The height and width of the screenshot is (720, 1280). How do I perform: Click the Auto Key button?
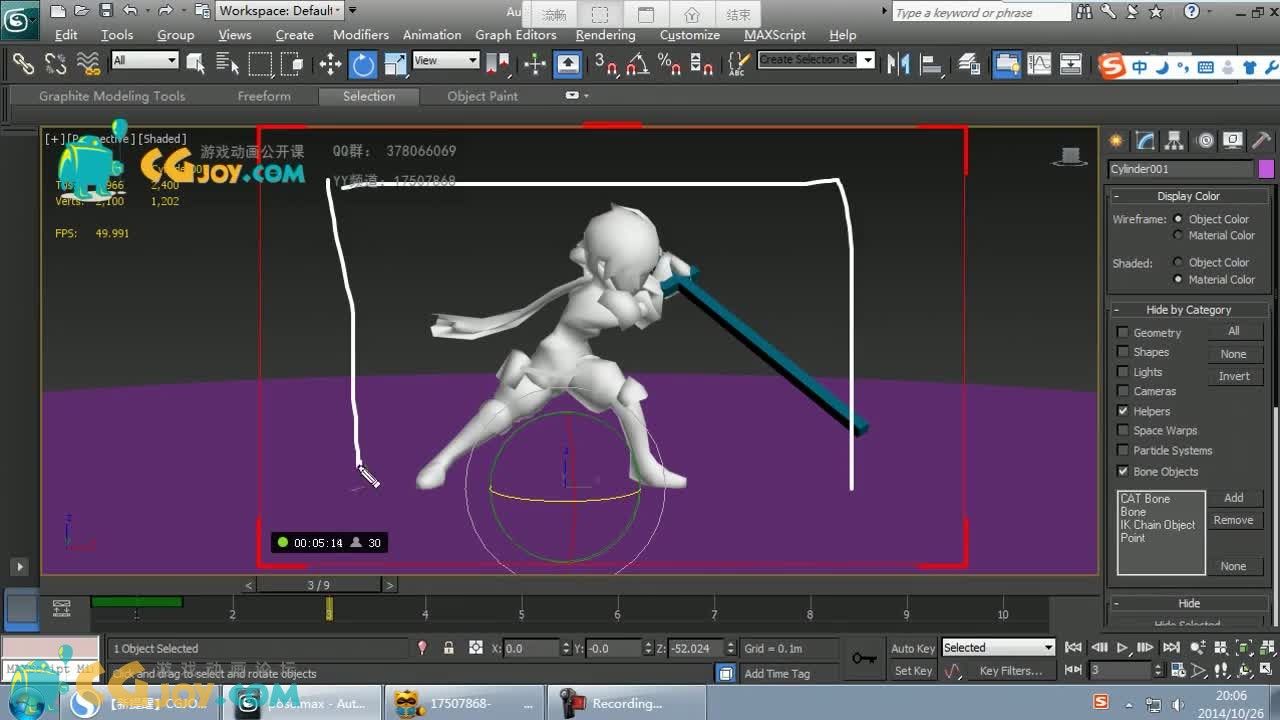point(912,648)
